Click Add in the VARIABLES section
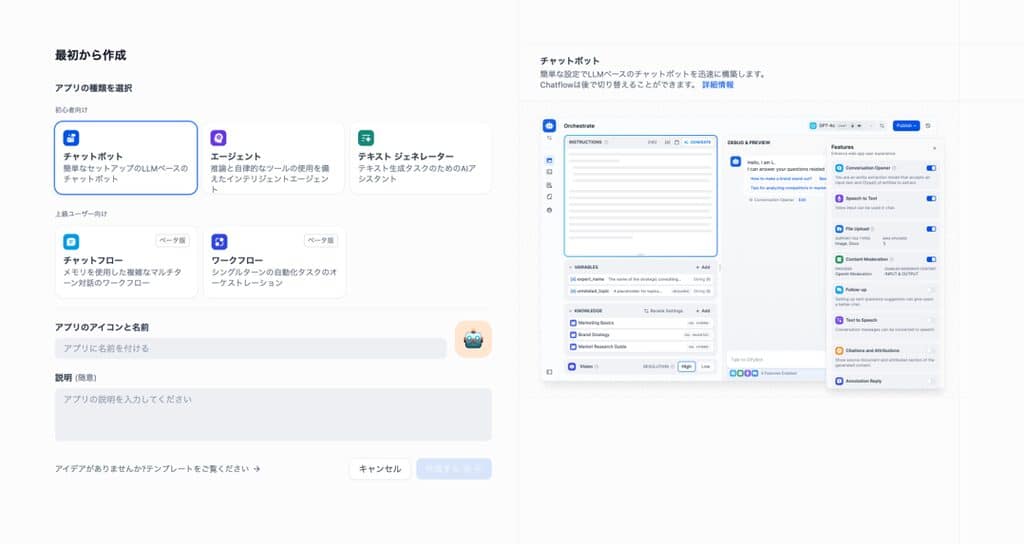 [x=703, y=267]
